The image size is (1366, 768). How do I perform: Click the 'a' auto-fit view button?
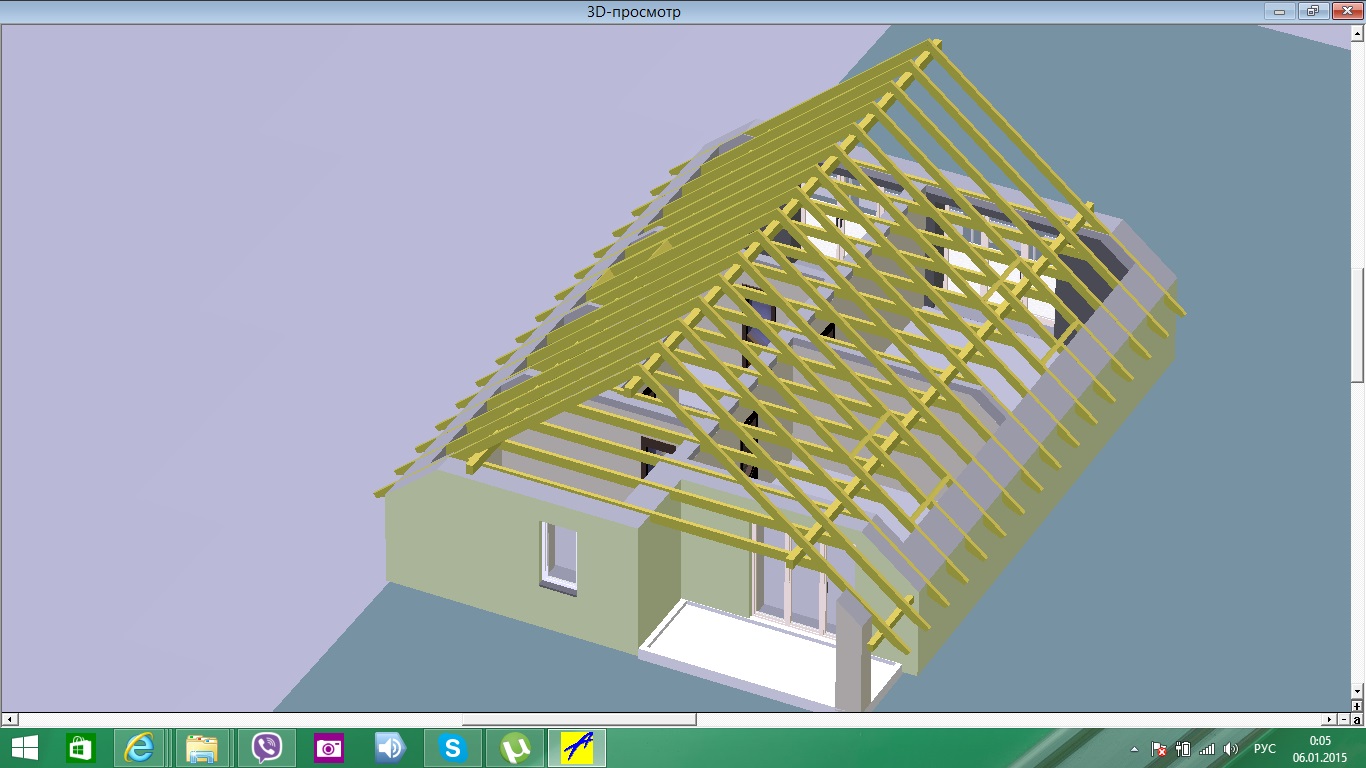(1357, 719)
